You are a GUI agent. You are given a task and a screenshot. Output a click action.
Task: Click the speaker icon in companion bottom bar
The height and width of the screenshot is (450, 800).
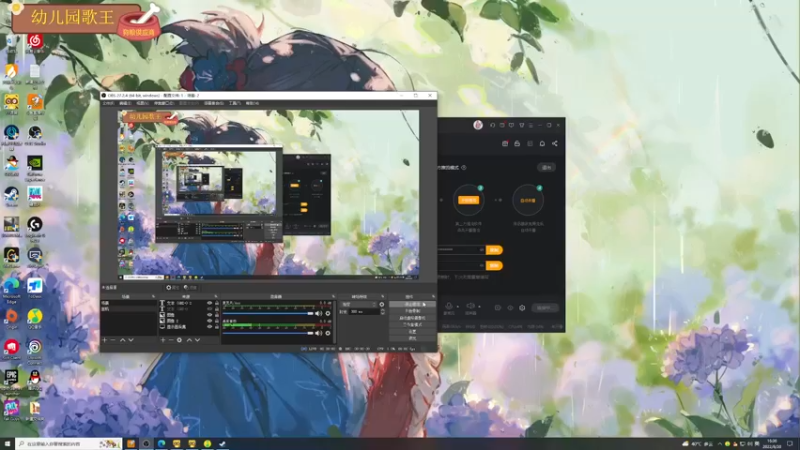pyautogui.click(x=471, y=306)
